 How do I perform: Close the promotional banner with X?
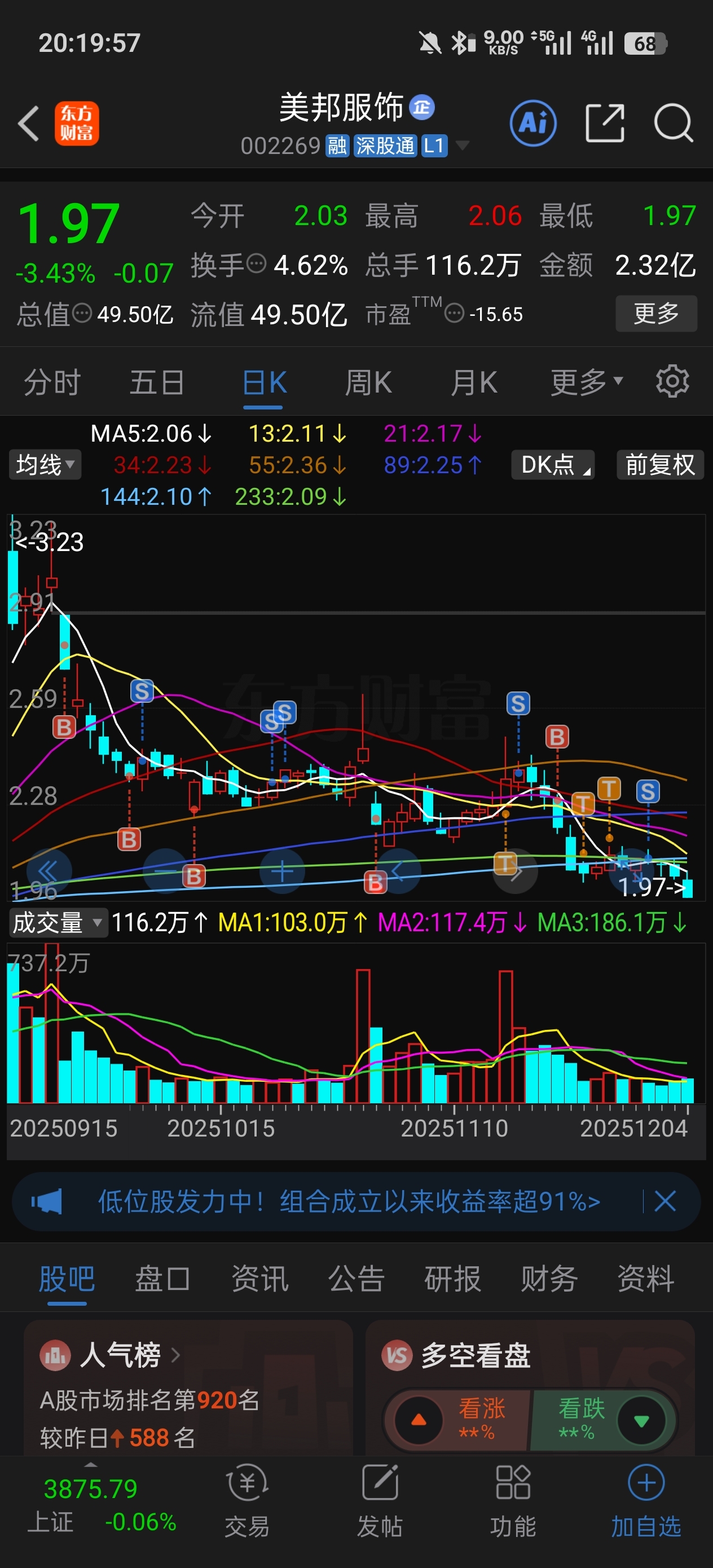pyautogui.click(x=665, y=1201)
